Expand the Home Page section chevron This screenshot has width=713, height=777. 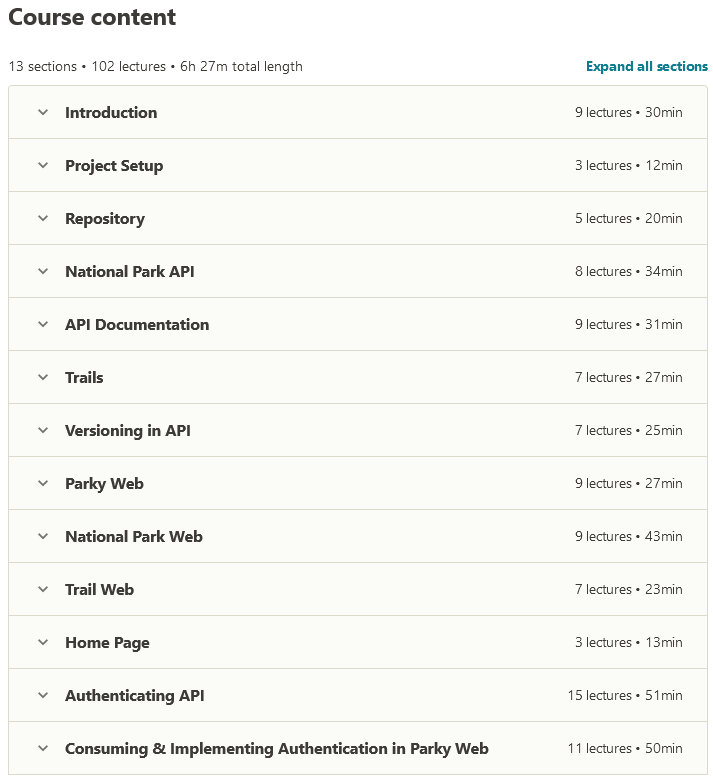pos(43,643)
